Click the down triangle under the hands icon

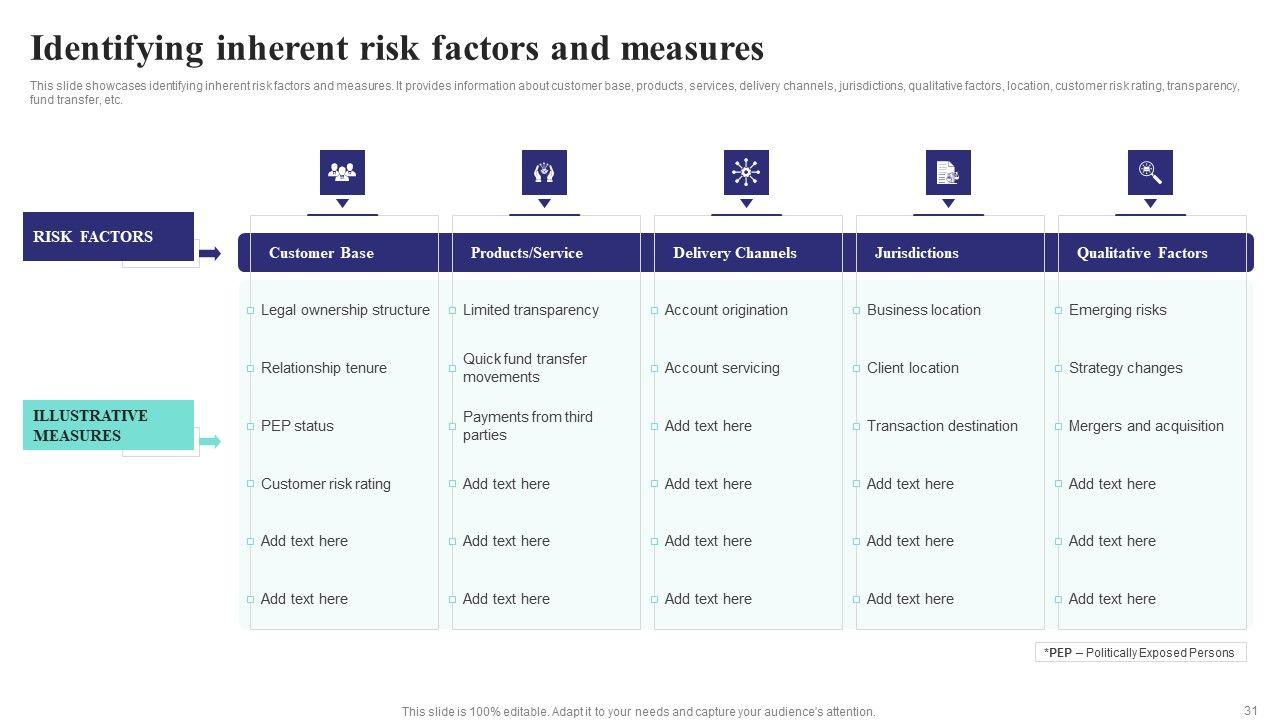(x=544, y=204)
